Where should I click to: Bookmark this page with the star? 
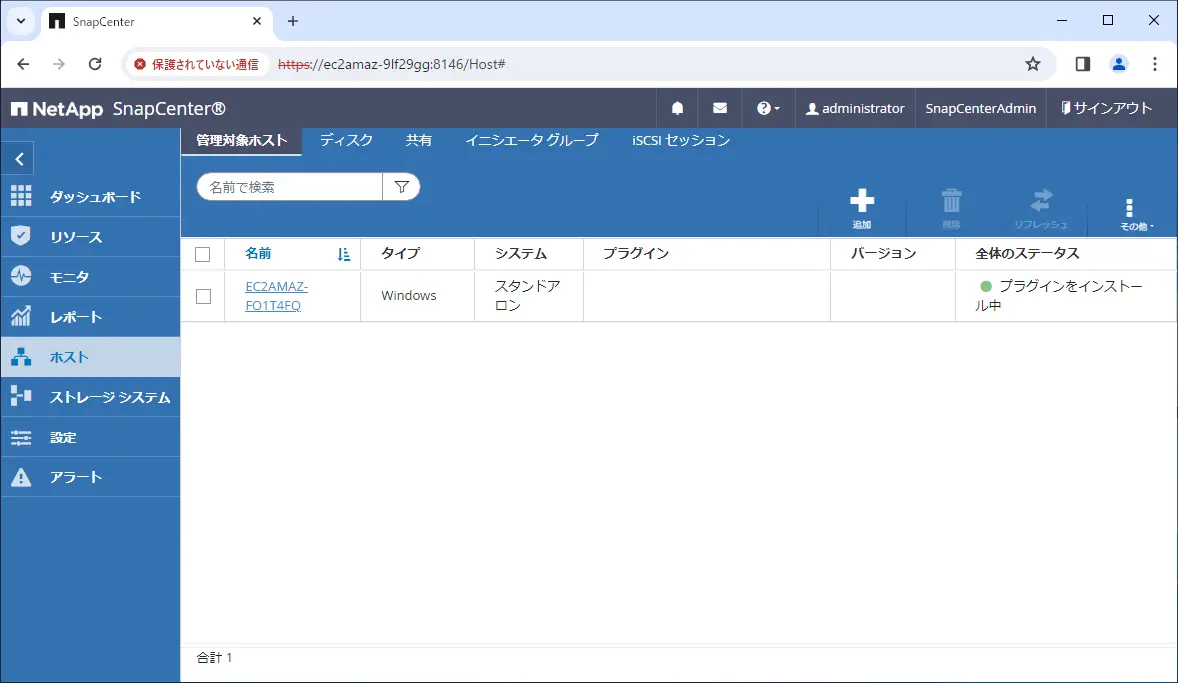1033,64
